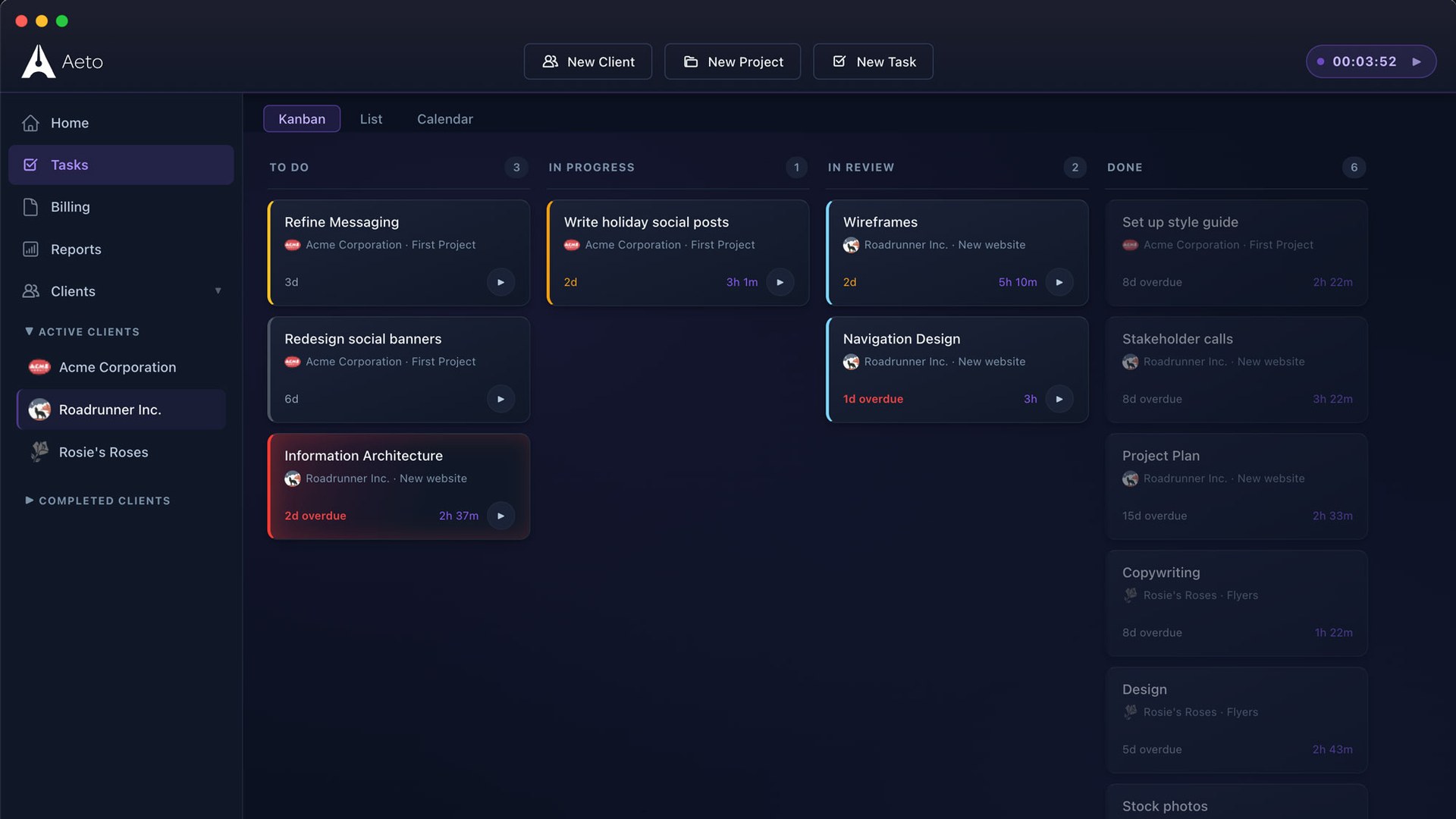Switch to the Calendar view tab
This screenshot has width=1456, height=819.
(x=445, y=119)
